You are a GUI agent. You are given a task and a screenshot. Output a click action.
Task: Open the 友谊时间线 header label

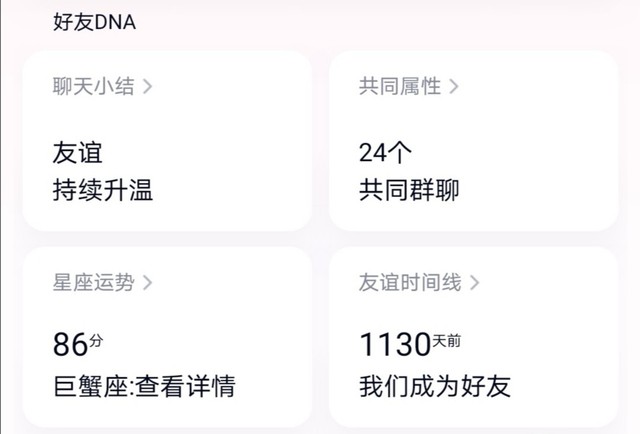tap(410, 283)
